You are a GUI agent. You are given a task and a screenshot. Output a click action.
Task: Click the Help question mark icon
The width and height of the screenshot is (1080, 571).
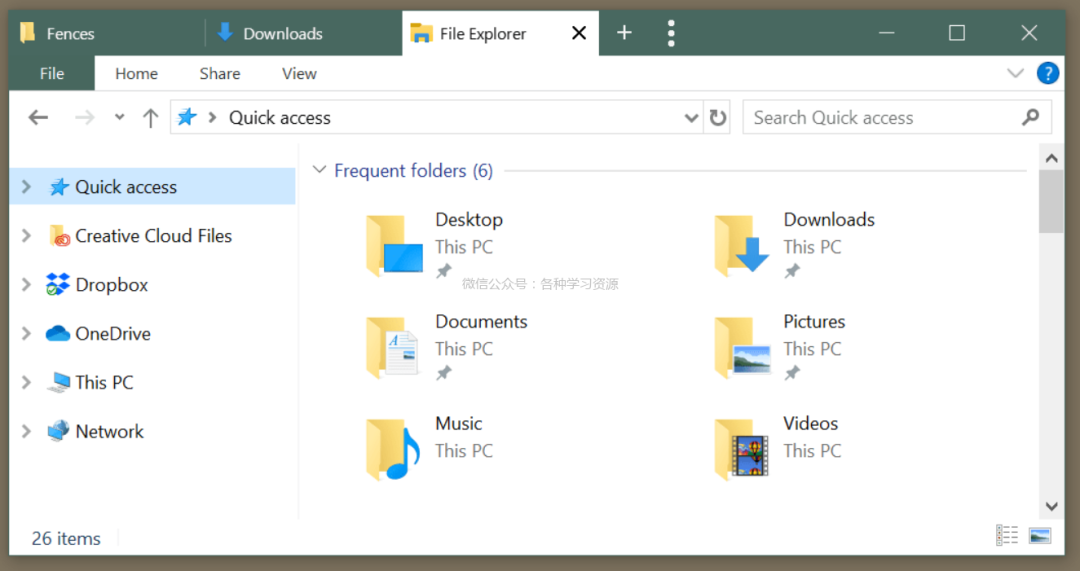[x=1048, y=73]
